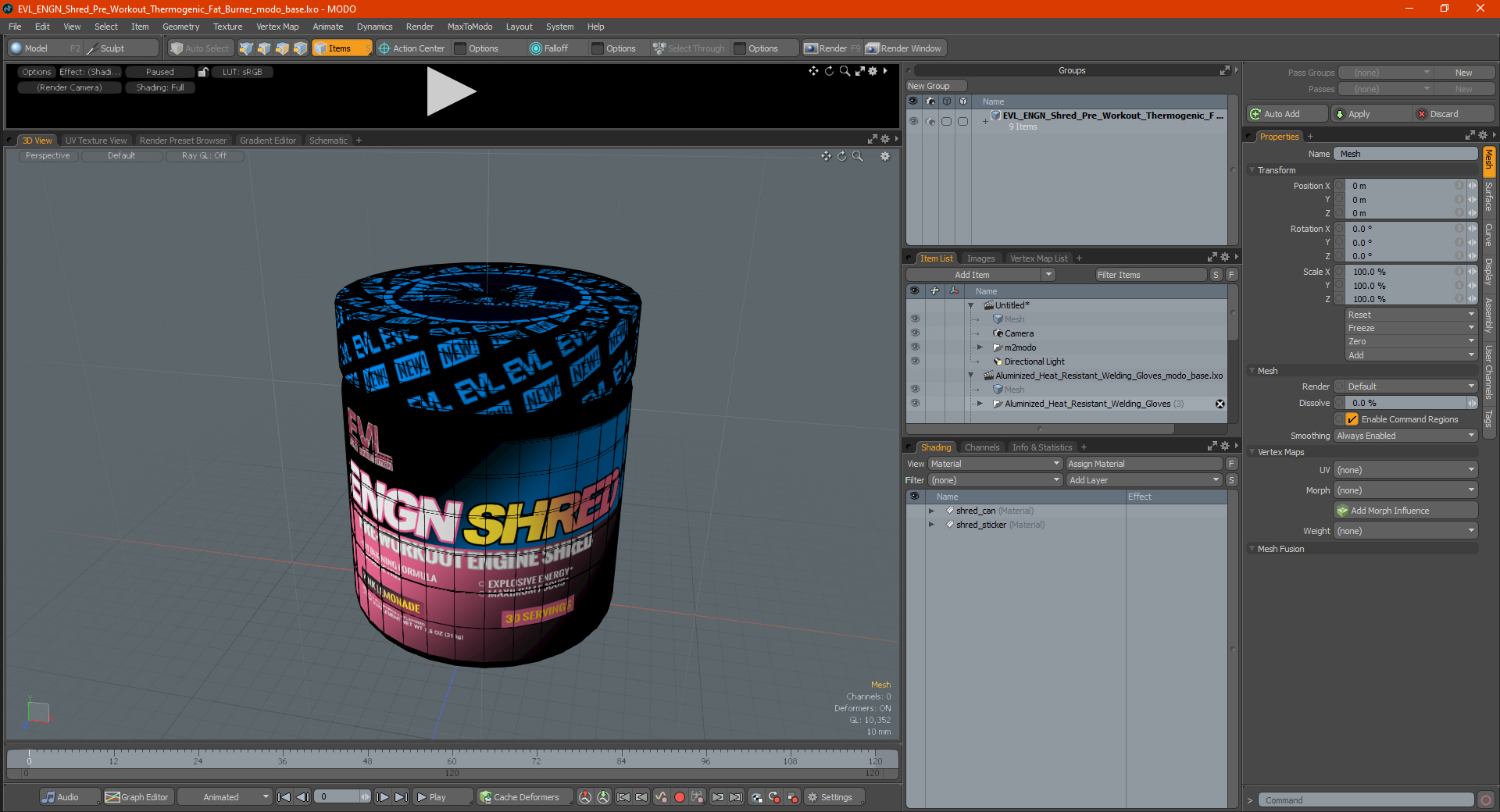The width and height of the screenshot is (1500, 812).
Task: Toggle visibility of Directional Light
Action: coord(915,361)
